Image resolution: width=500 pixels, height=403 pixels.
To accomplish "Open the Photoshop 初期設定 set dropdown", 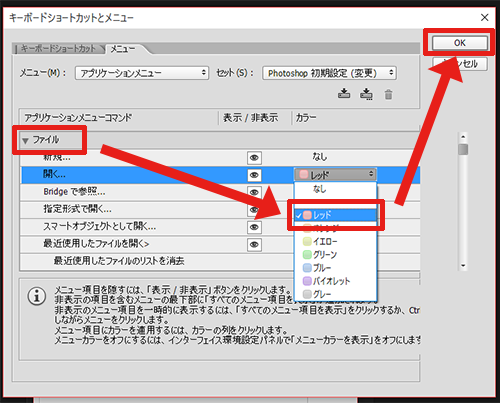I will click(329, 73).
